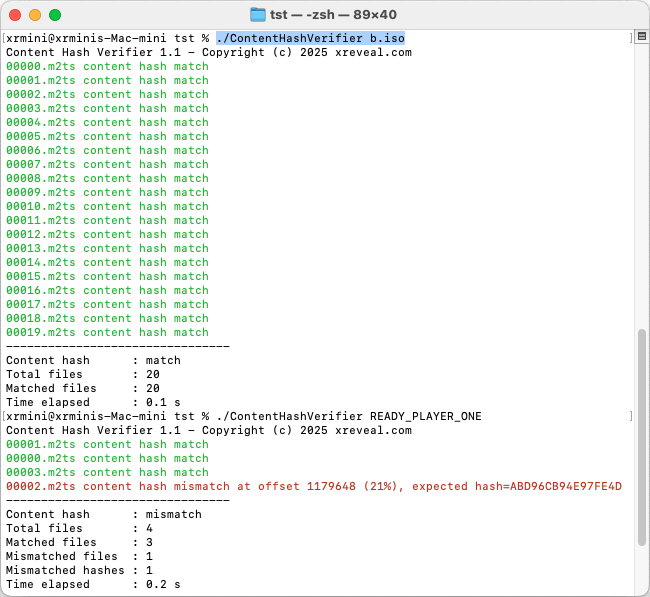This screenshot has width=650, height=597.
Task: Minimize the Terminal window with yellow button
Action: (35, 15)
